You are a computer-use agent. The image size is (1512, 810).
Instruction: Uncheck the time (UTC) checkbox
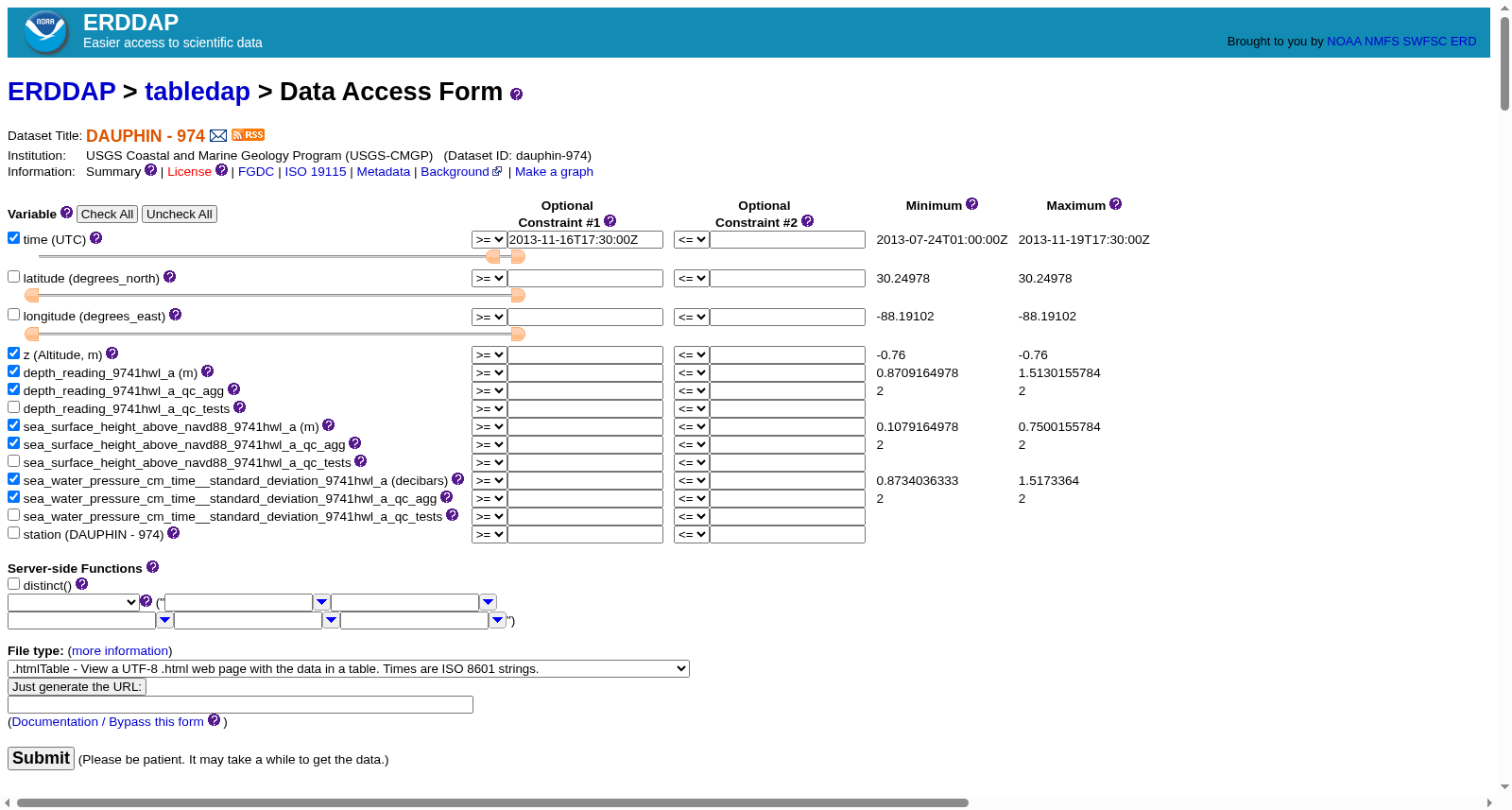tap(13, 238)
